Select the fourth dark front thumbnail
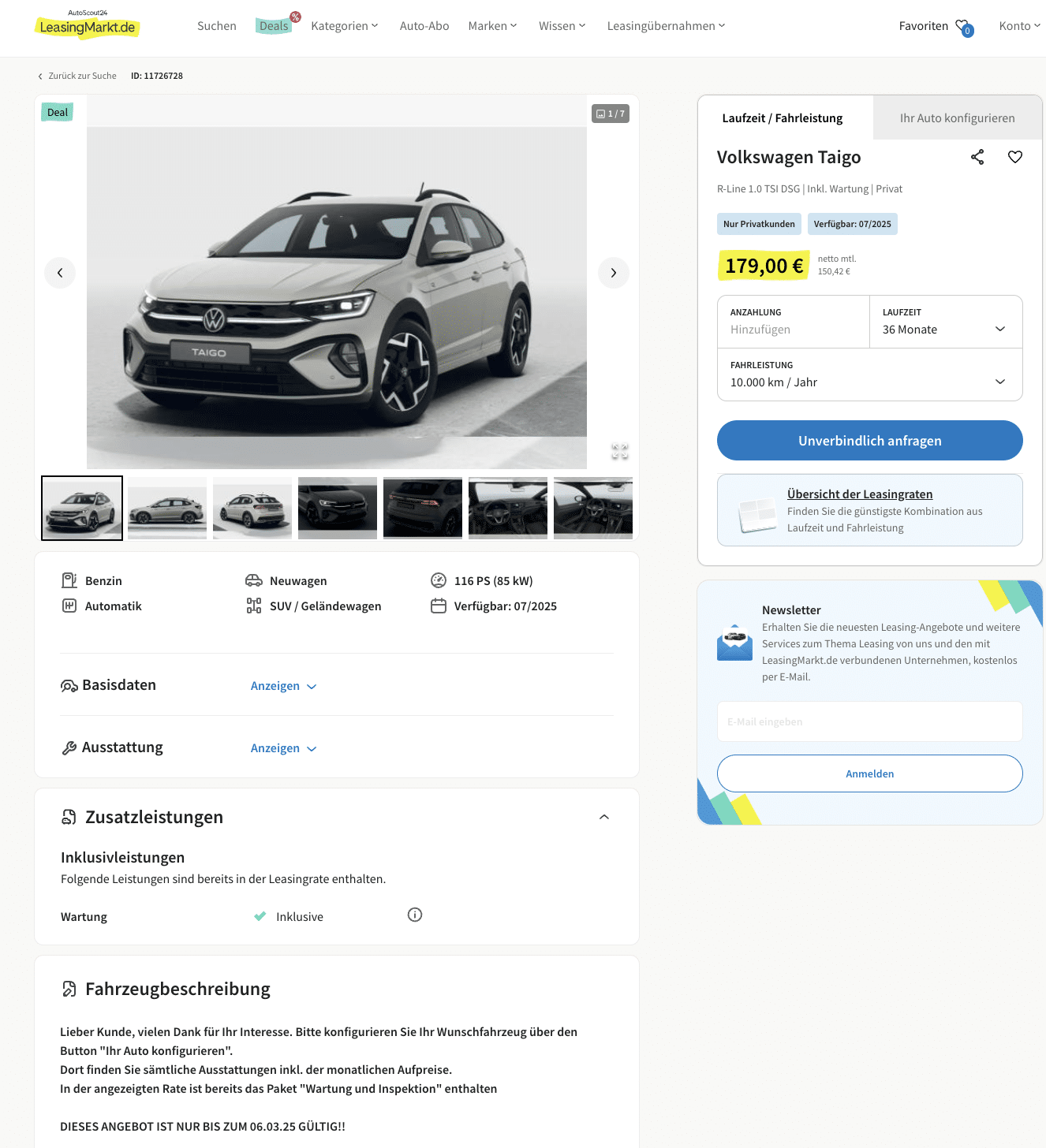This screenshot has width=1046, height=1148. click(x=338, y=508)
